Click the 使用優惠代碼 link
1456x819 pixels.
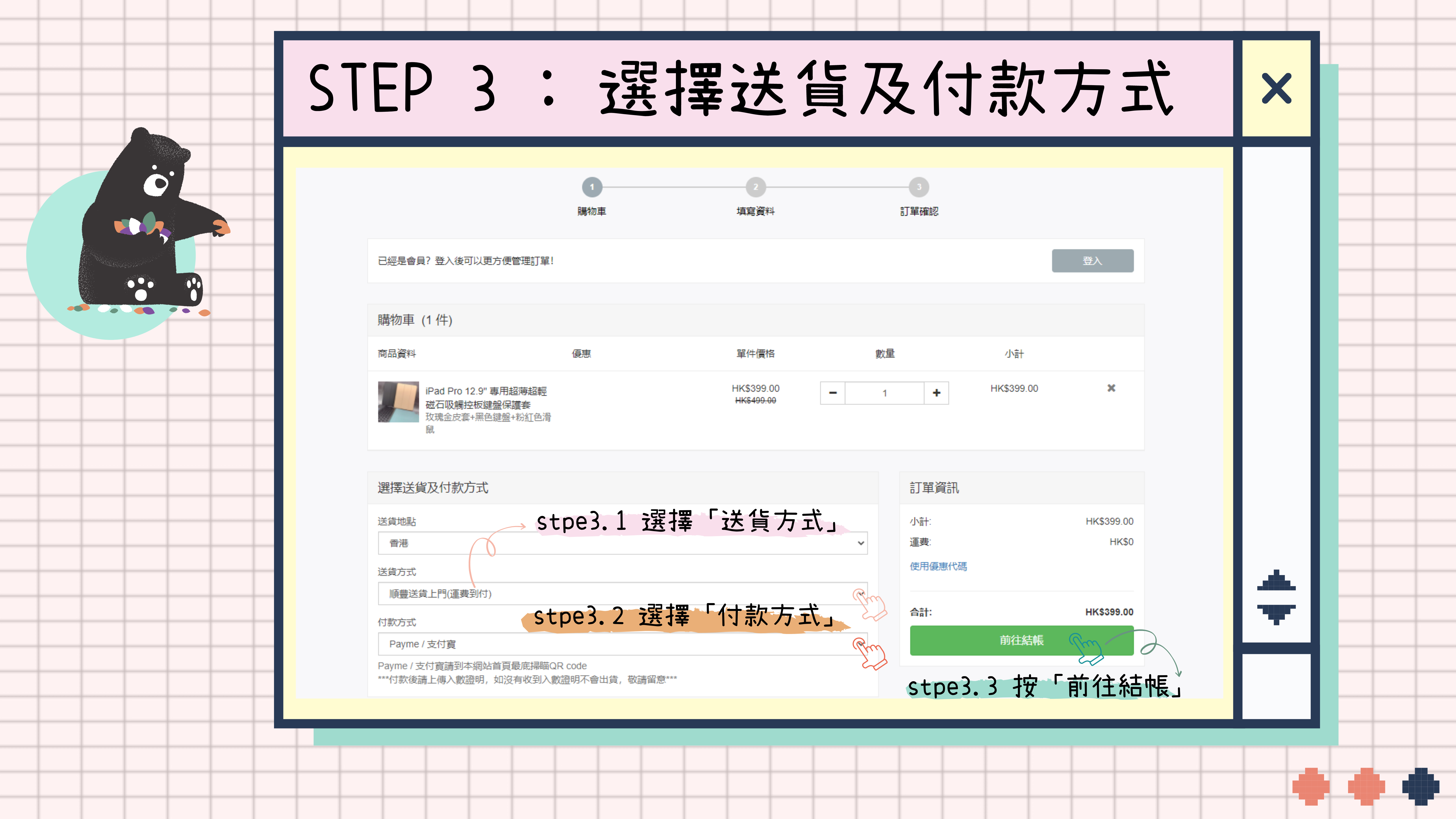coord(938,566)
